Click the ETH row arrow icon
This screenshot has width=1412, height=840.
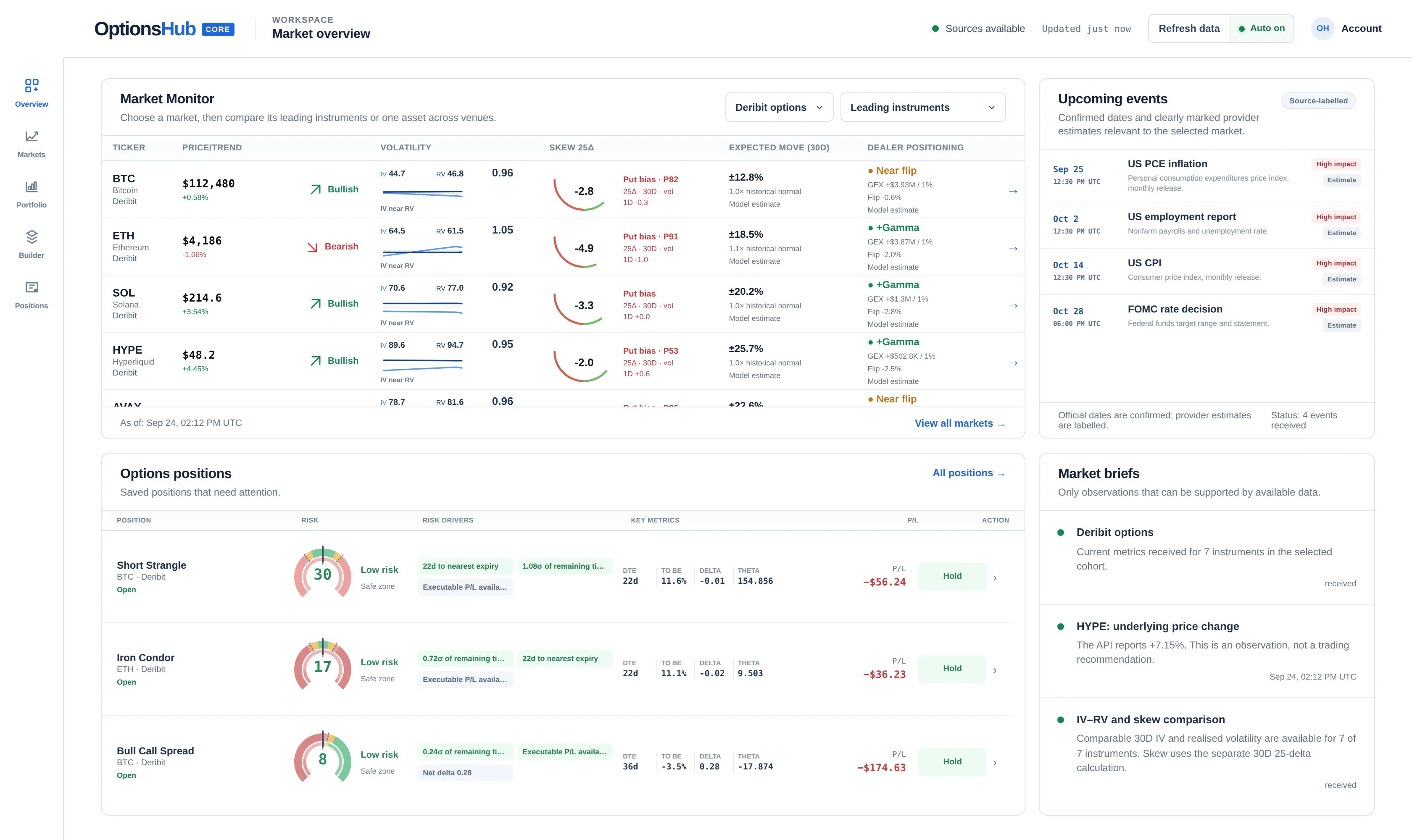pyautogui.click(x=1013, y=249)
